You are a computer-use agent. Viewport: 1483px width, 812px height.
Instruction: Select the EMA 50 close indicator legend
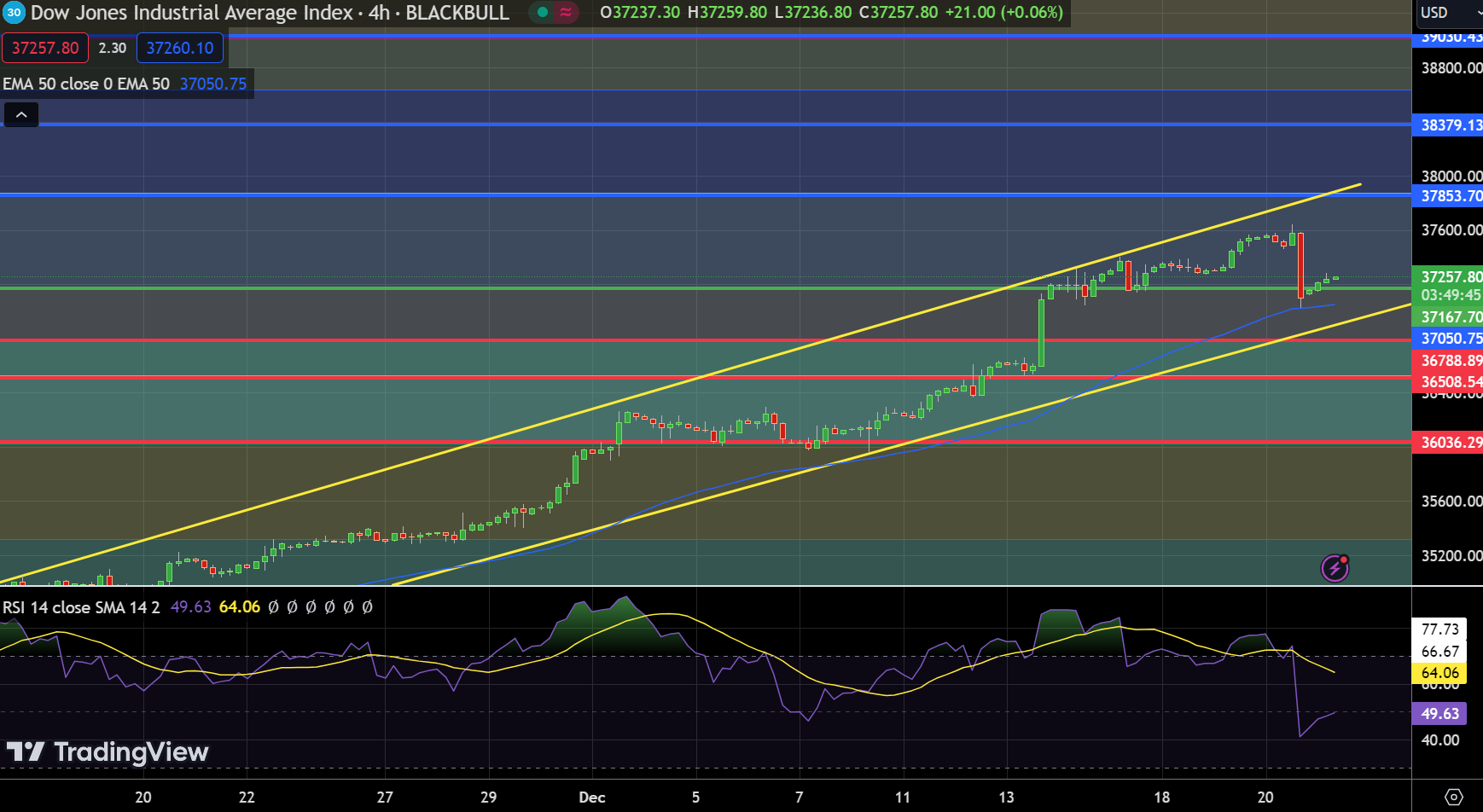(x=86, y=84)
